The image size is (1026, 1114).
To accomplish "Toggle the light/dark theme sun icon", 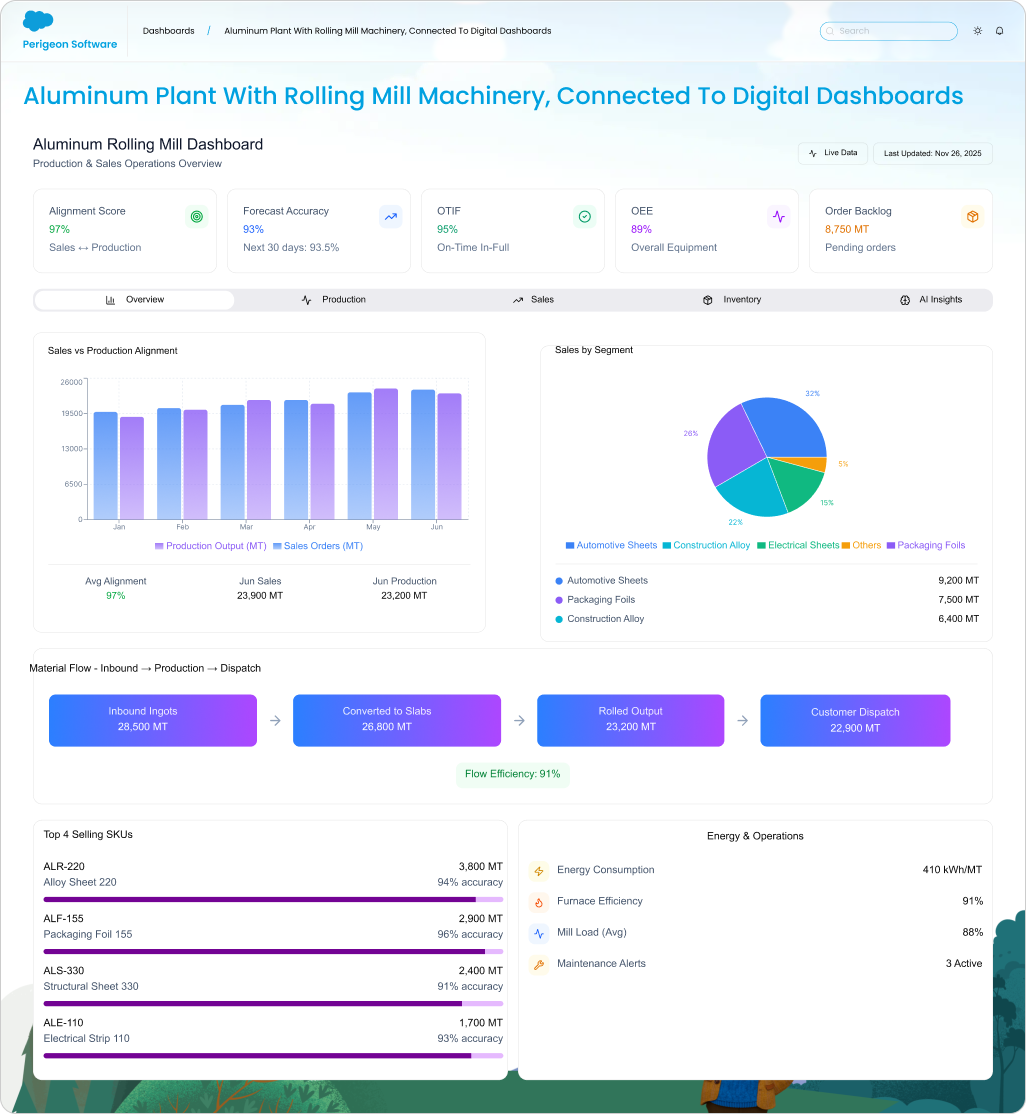I will pos(977,31).
